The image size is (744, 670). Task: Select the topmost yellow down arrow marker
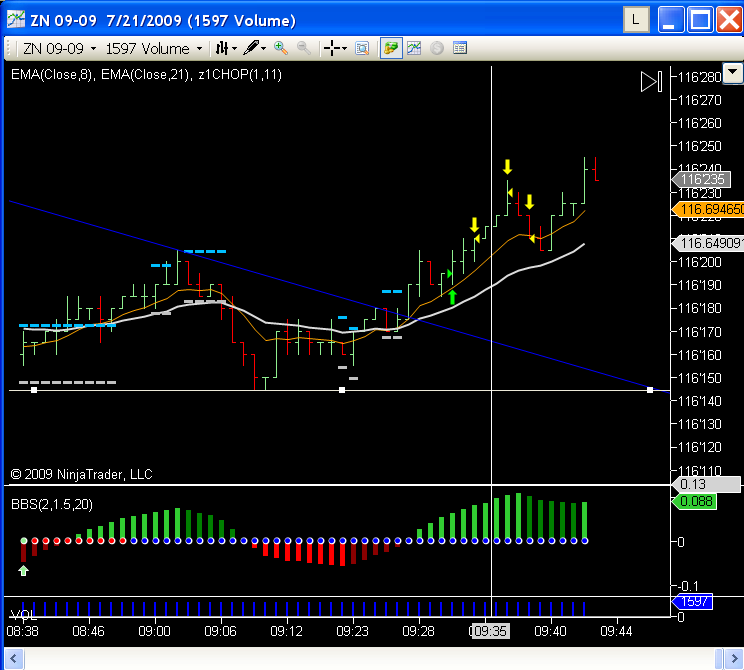click(507, 167)
